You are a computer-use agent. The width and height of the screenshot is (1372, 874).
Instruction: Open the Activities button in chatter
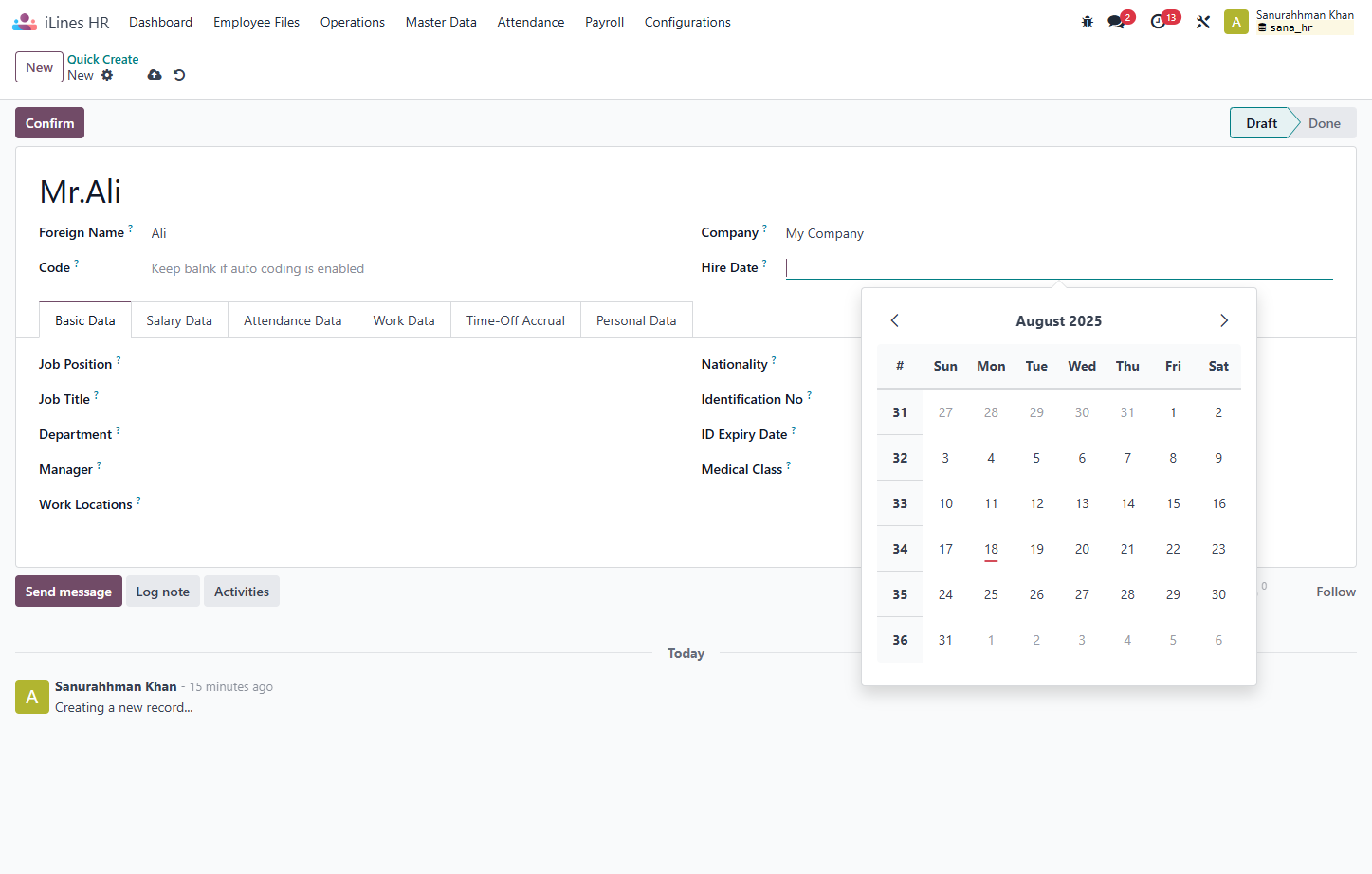pyautogui.click(x=242, y=592)
